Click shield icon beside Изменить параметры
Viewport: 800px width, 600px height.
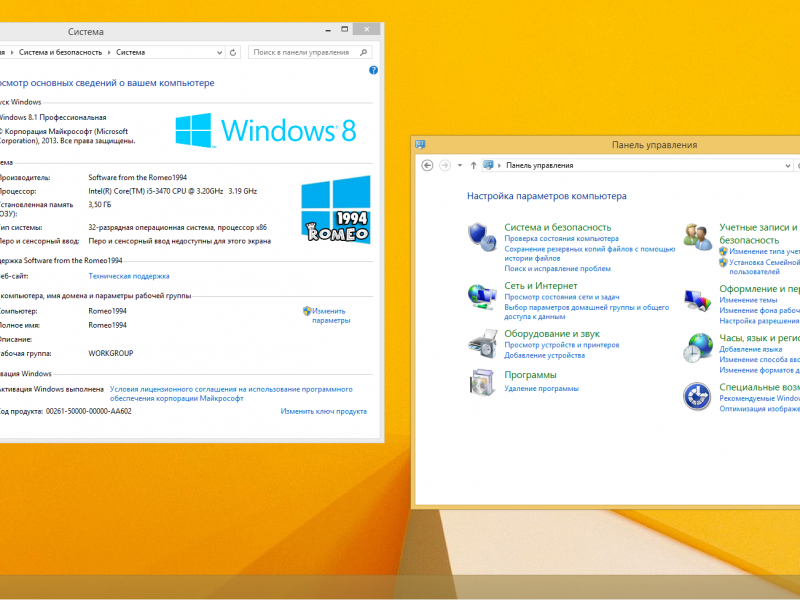(307, 311)
